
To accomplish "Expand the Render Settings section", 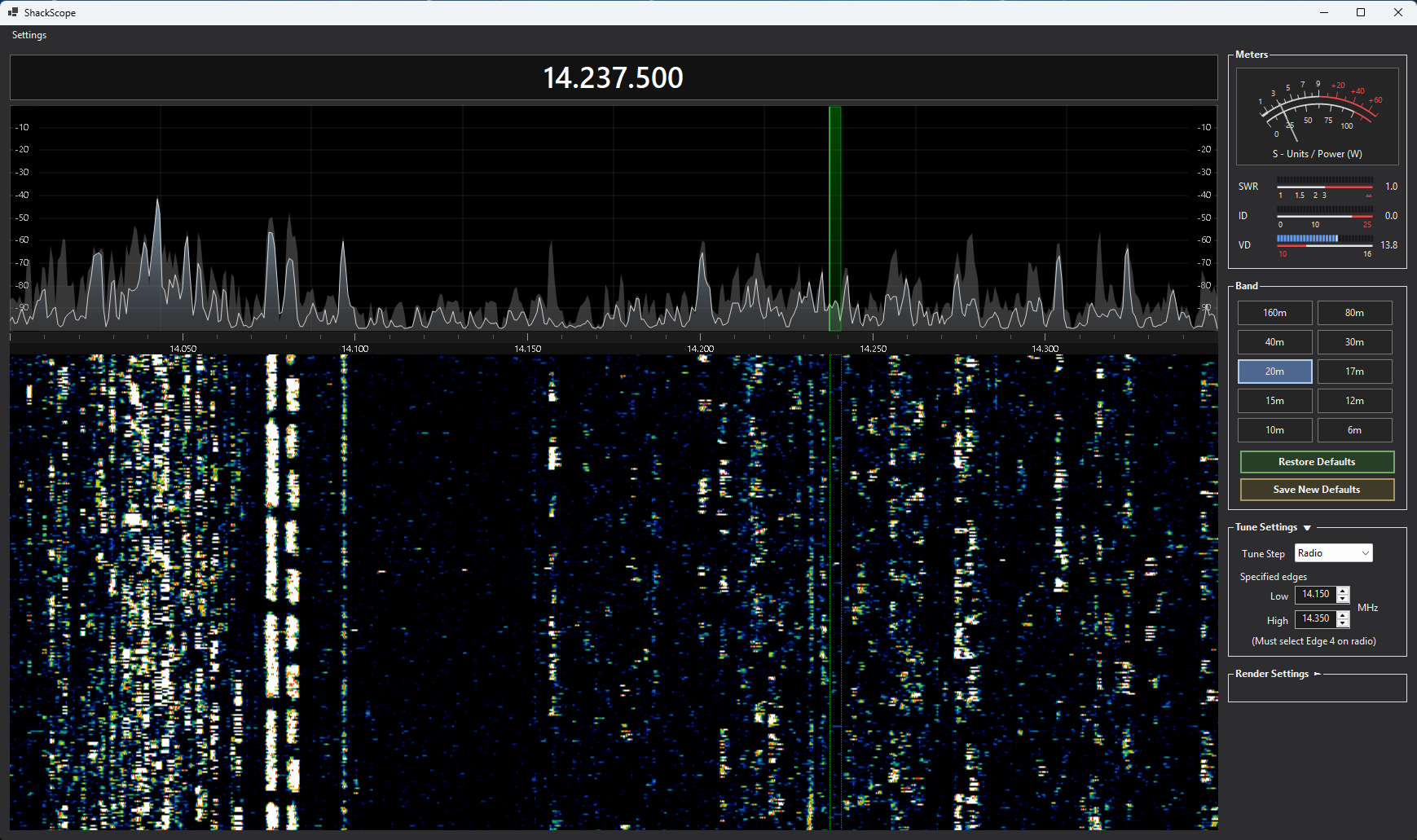I will (1317, 674).
